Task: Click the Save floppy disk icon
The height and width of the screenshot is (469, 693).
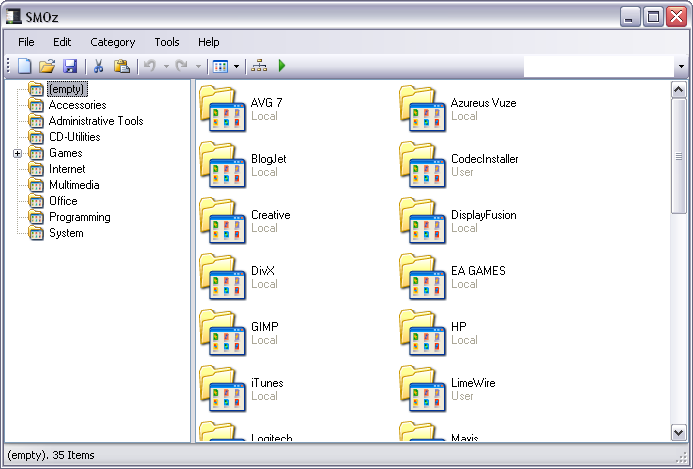Action: 70,66
